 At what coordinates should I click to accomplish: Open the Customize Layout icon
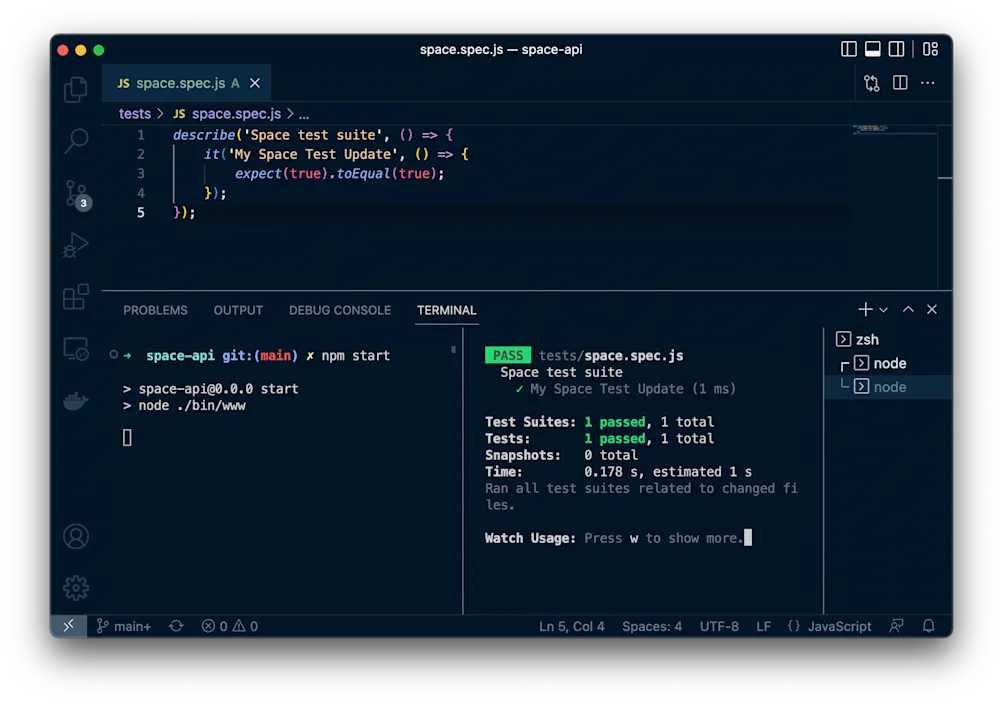click(930, 49)
